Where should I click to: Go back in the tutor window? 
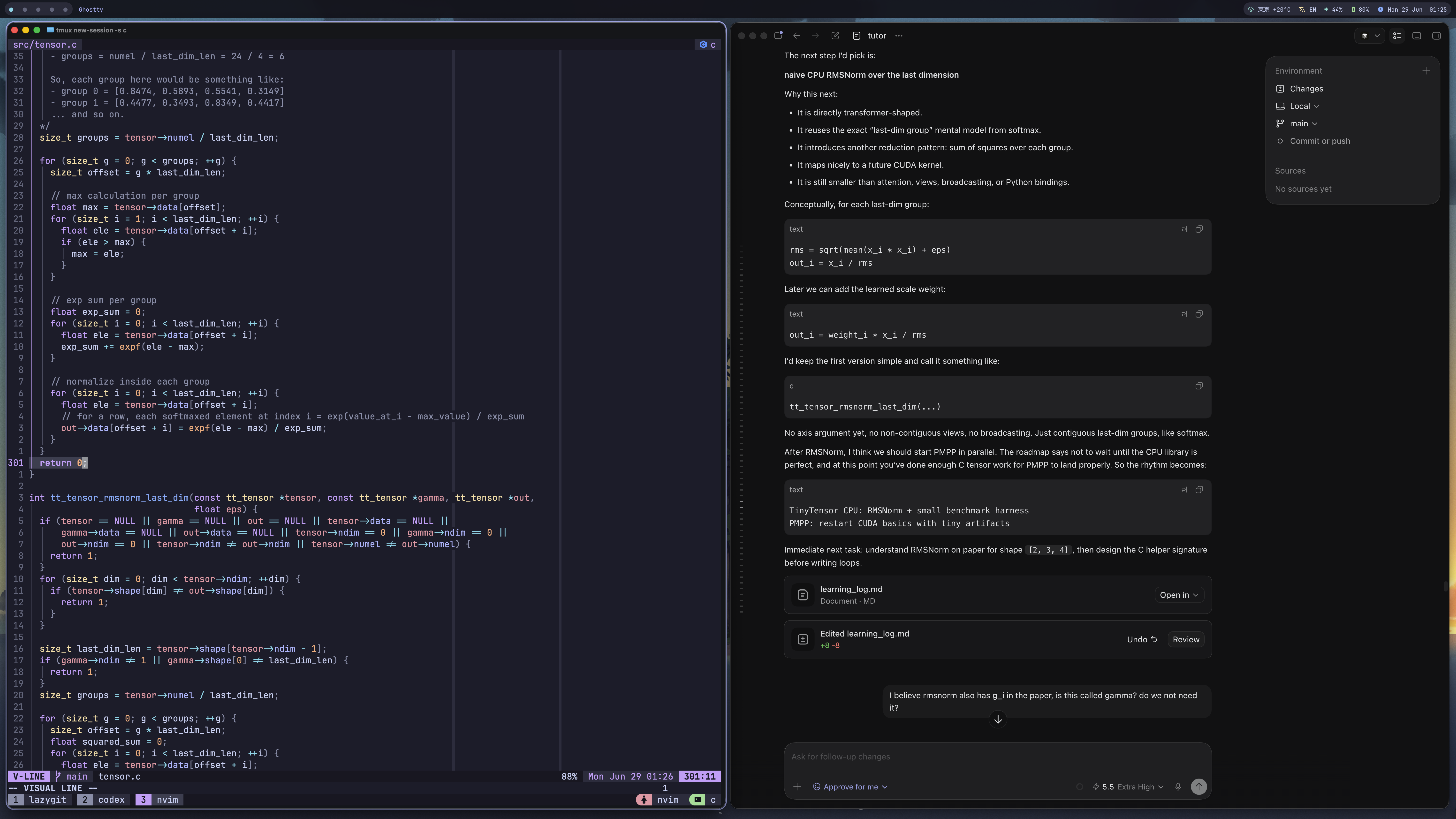[x=797, y=36]
